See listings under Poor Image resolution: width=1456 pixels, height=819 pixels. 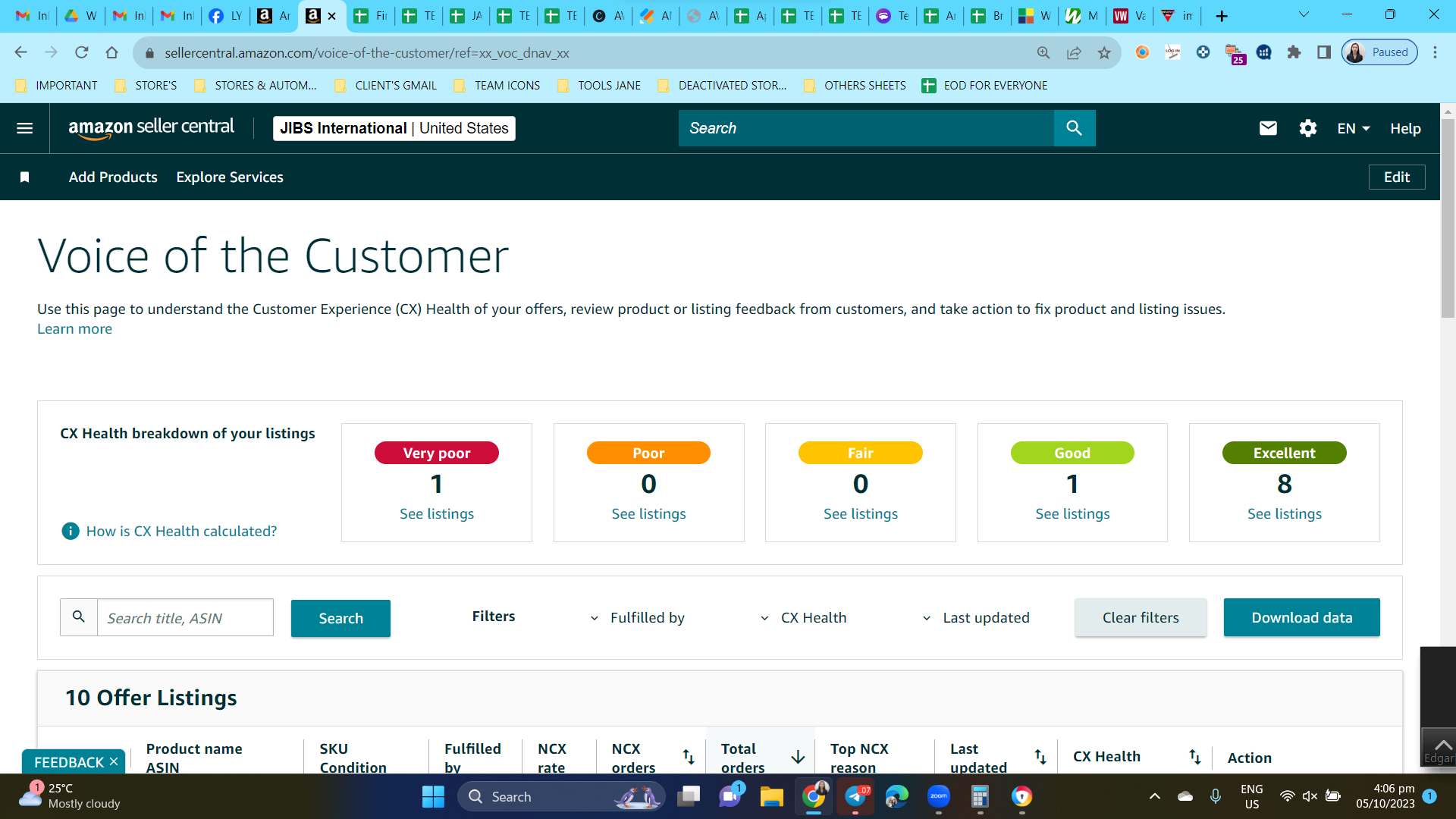[x=648, y=513]
